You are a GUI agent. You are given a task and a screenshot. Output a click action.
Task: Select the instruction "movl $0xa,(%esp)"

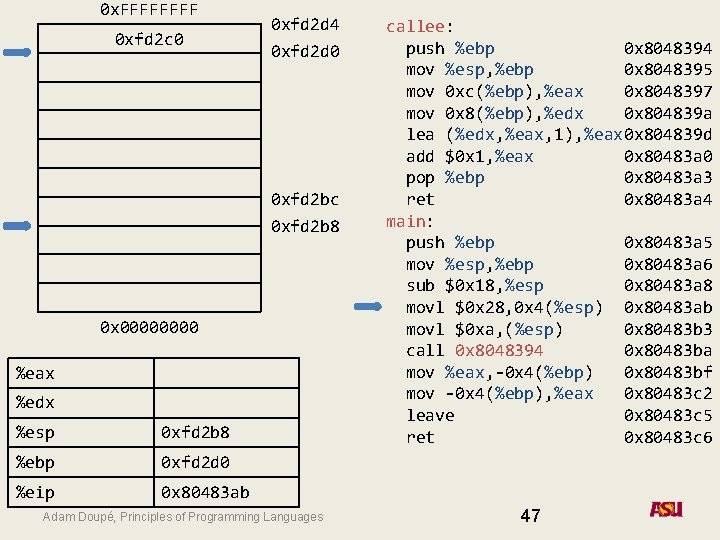(x=484, y=329)
